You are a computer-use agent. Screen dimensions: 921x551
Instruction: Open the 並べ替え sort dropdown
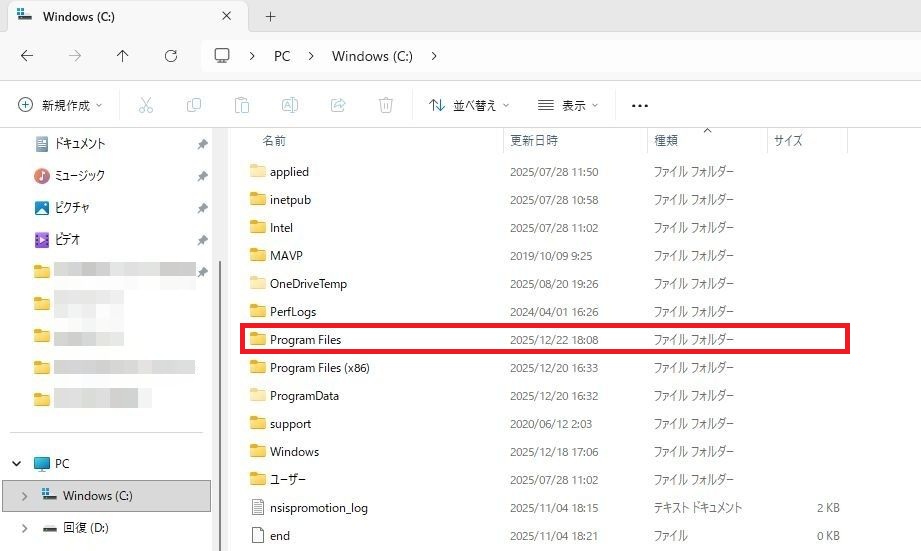[469, 105]
